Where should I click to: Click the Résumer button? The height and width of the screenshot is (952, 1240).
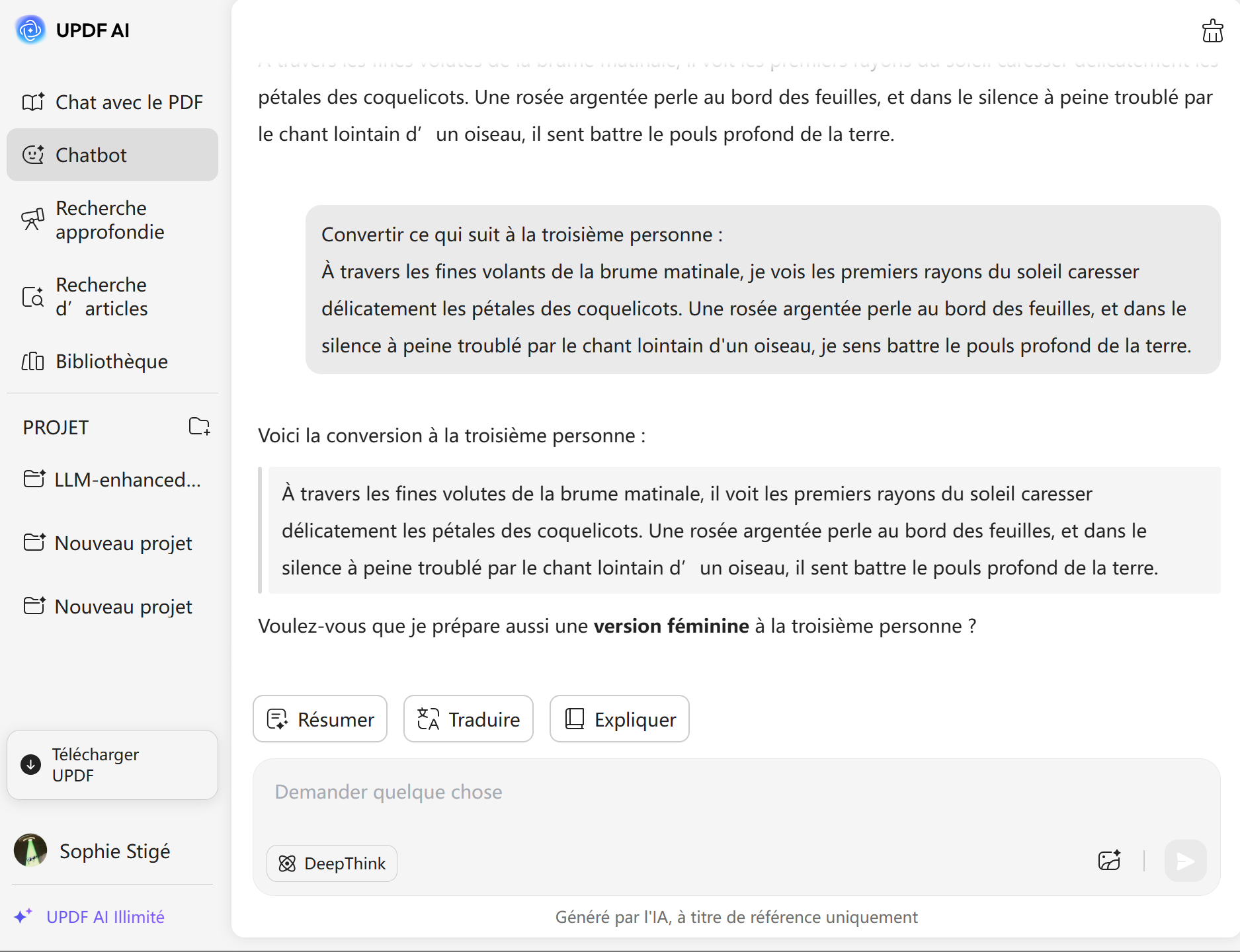coord(320,719)
